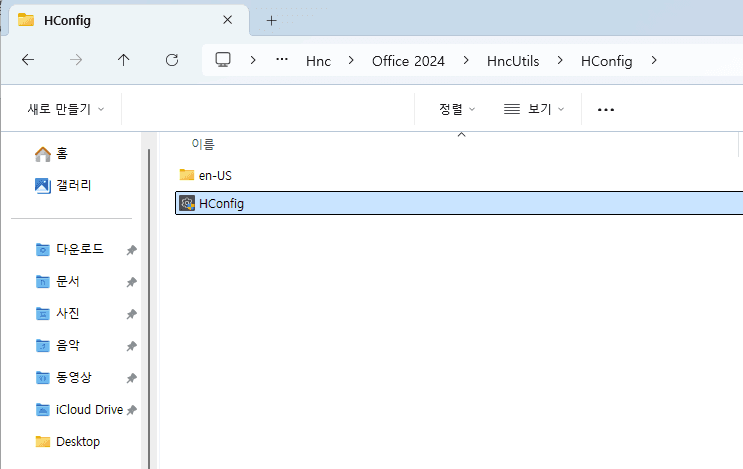Screen dimensions: 743x469
Task: Click the HConfig gear application icon
Action: [x=187, y=203]
